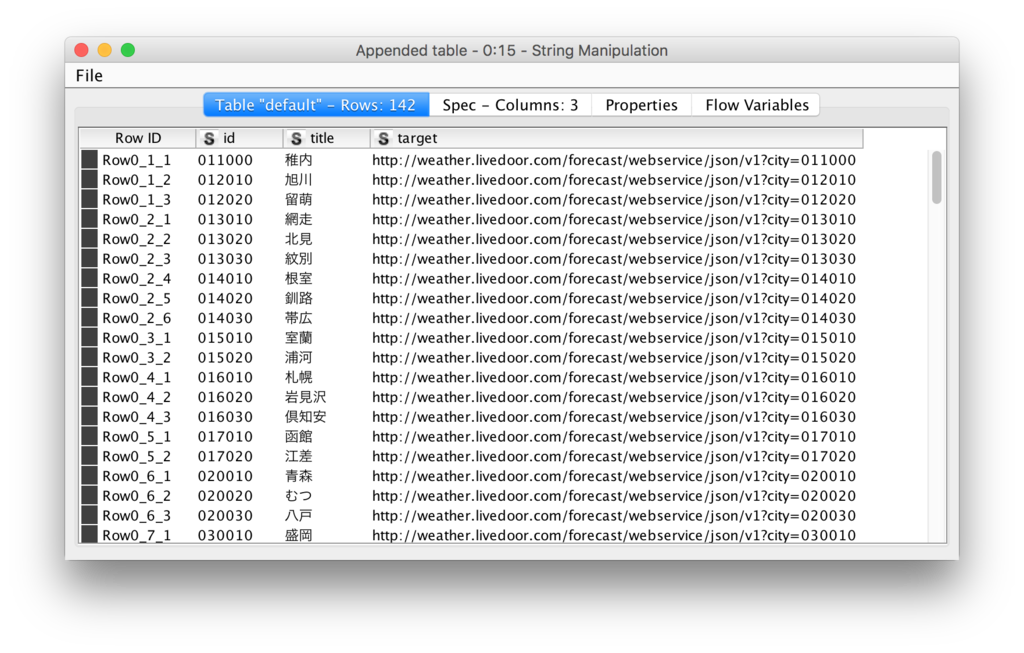
Task: Click the color marker of Row0_4_2
Action: pos(89,397)
